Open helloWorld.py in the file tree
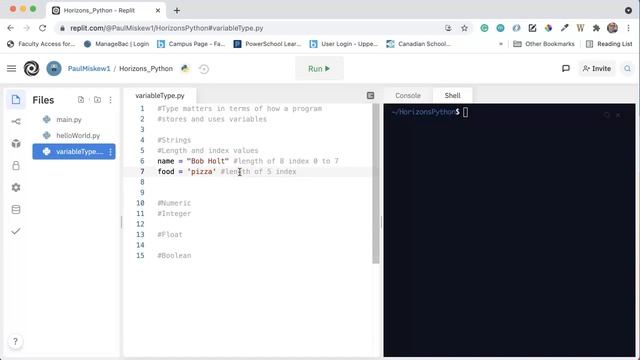Viewport: 640px width, 360px height. click(x=78, y=136)
